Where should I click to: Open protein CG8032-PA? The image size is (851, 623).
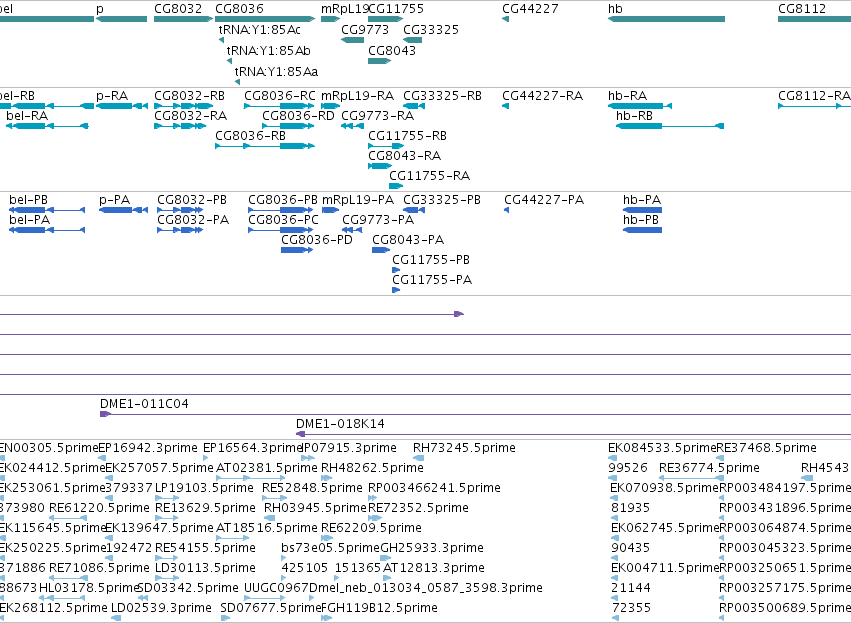coord(180,230)
